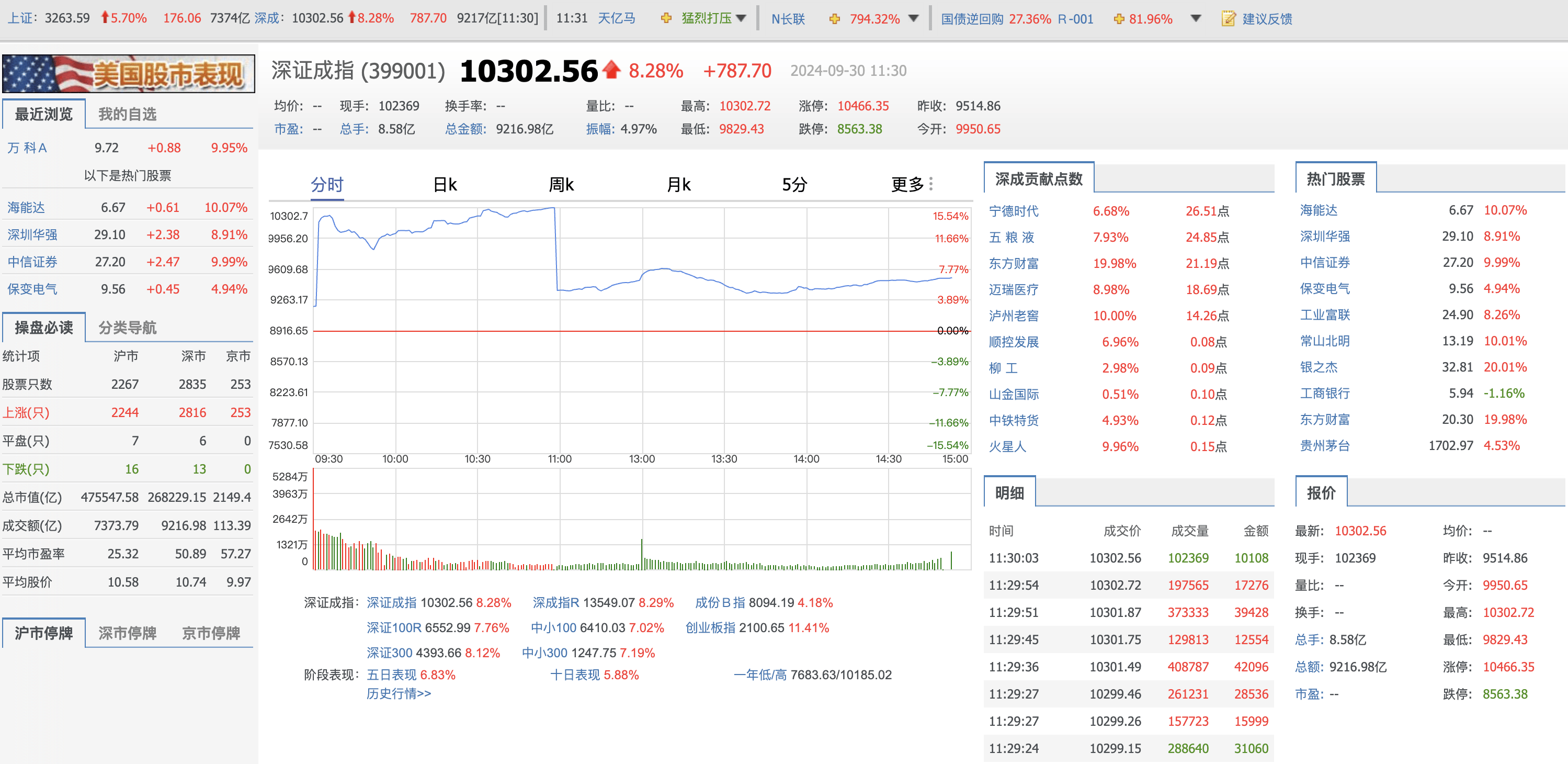Select the 报价 tab
The height and width of the screenshot is (764, 1568).
point(1322,492)
